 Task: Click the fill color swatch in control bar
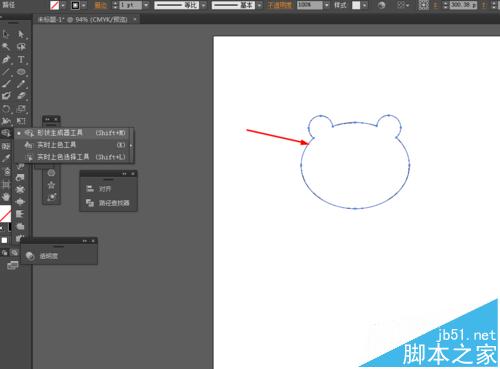click(x=54, y=5)
